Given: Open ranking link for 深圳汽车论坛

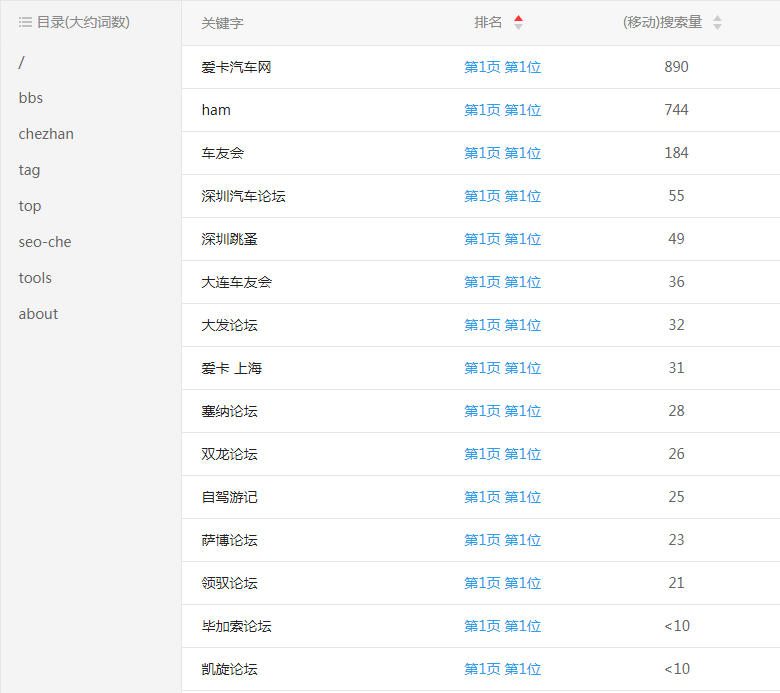Looking at the screenshot, I should point(502,196).
